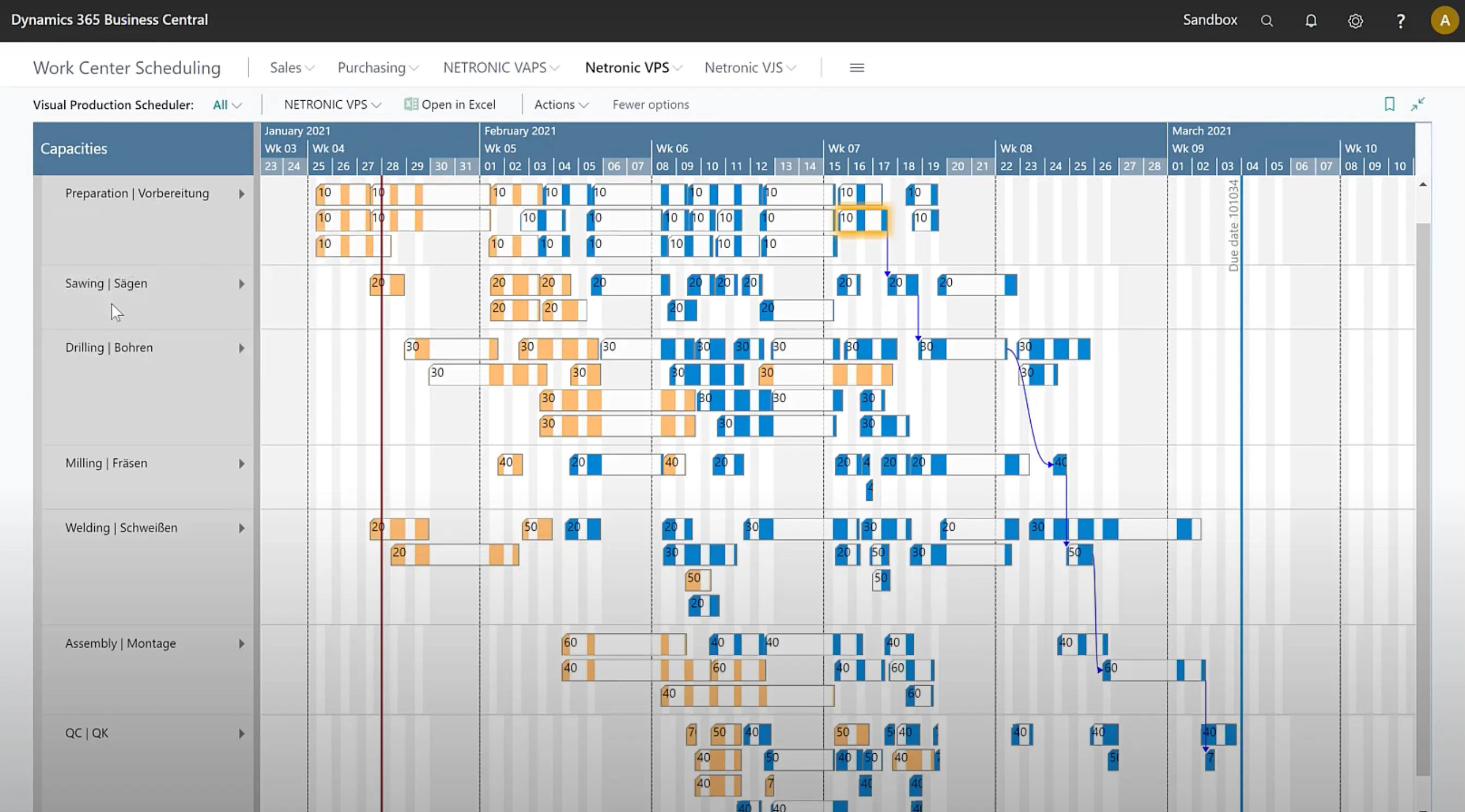The image size is (1465, 812).
Task: Open NETRONIC VPS toolbar dropdown
Action: 332,104
